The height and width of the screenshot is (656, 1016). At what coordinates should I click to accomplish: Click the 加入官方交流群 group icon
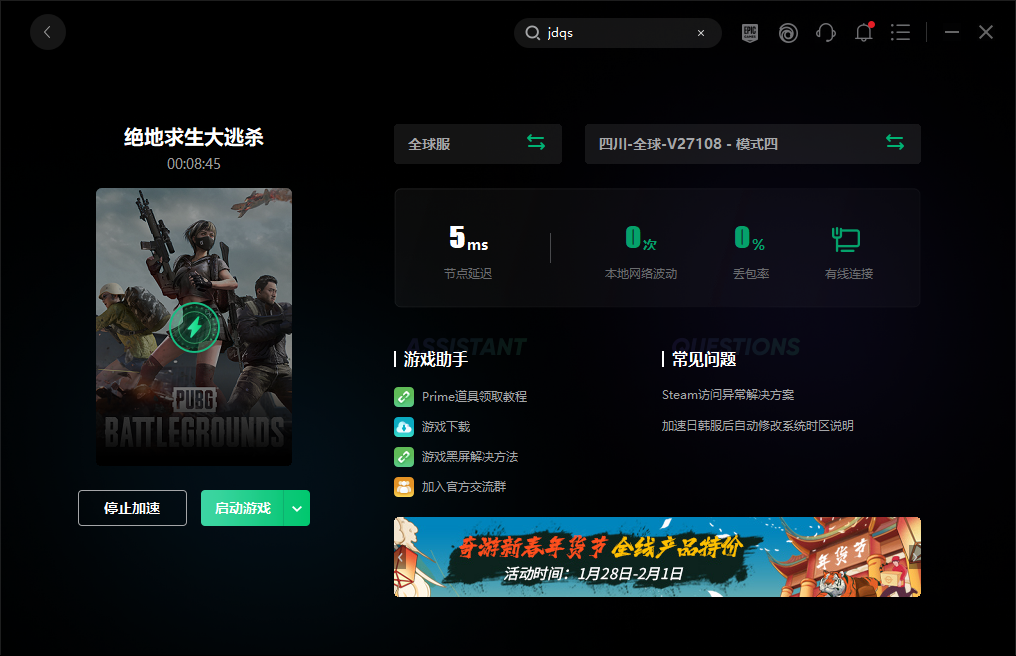(404, 487)
